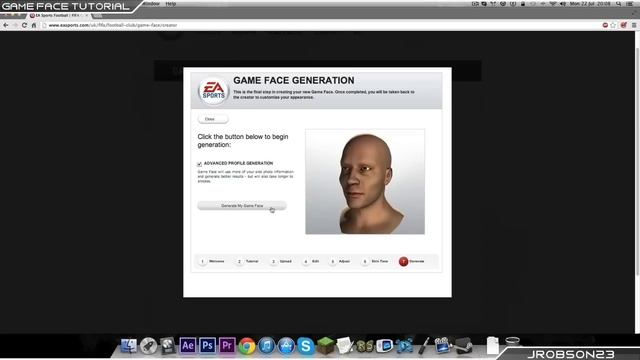Open the documents stack in dock
Screen dimensions: 640x360
[x=493, y=345]
